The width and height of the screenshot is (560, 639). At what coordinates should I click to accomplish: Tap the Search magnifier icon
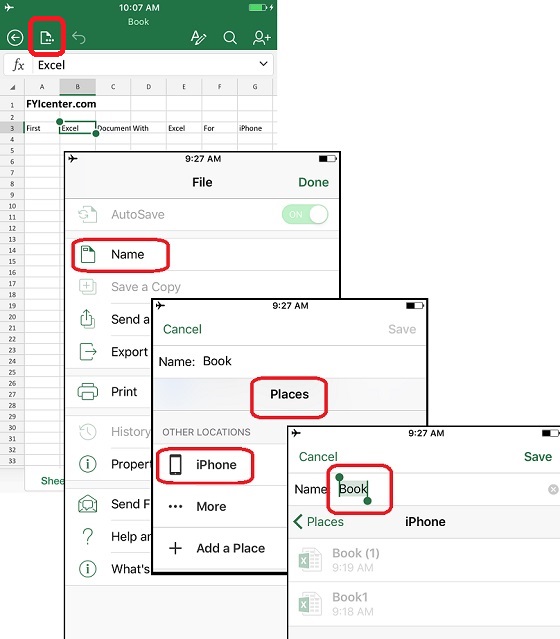[x=230, y=38]
